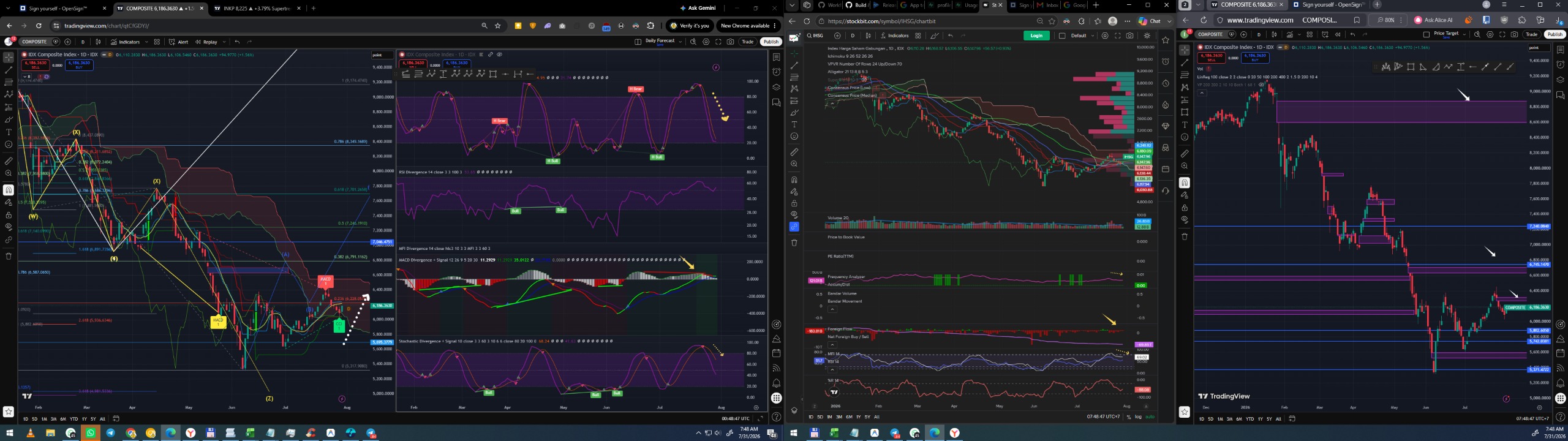
Task: Toggle magnet mode in left Chrome TradingView
Action: tap(9, 190)
